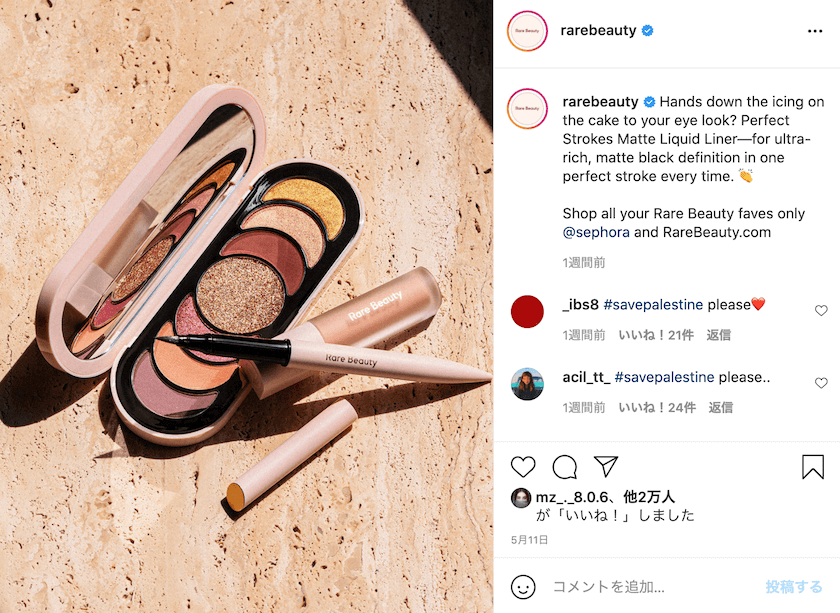The image size is (840, 613).
Task: Like acil_tt_'s comment with heart
Action: click(821, 383)
